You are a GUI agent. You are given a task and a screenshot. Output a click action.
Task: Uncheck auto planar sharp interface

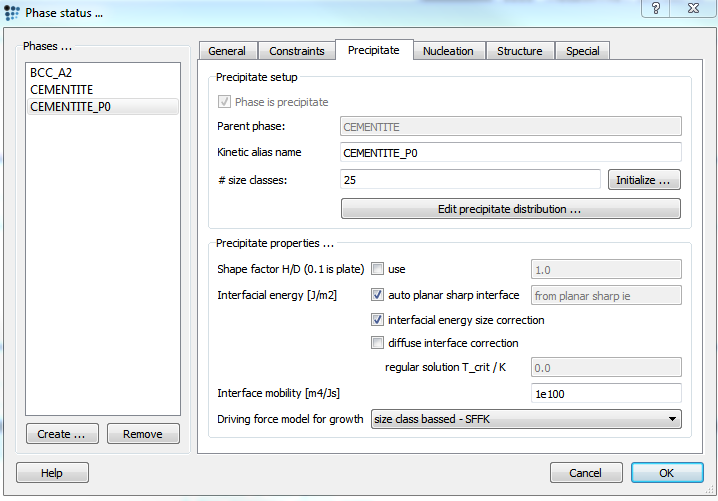click(x=378, y=295)
